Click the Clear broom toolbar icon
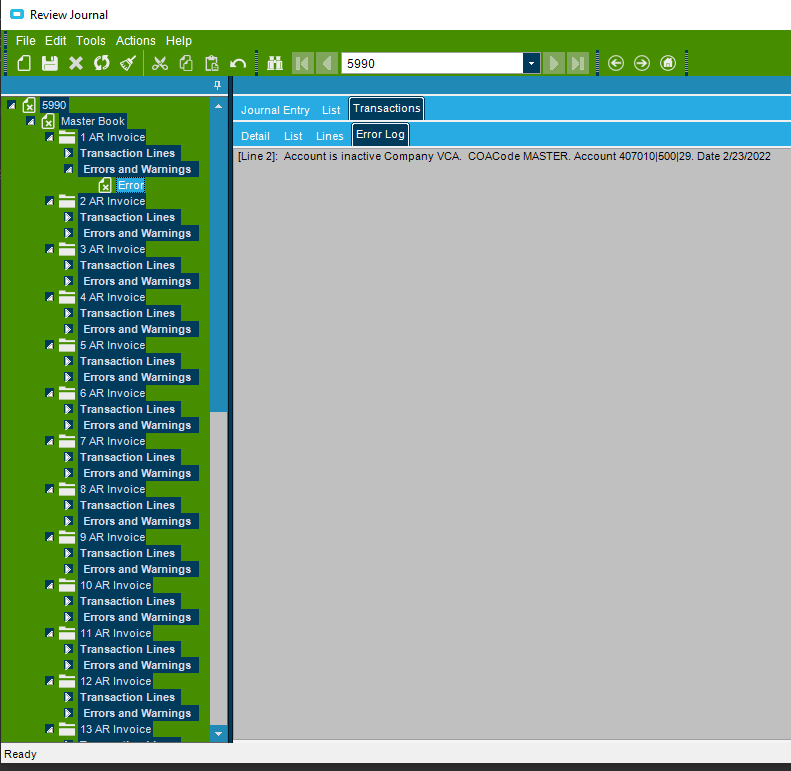 pyautogui.click(x=128, y=64)
